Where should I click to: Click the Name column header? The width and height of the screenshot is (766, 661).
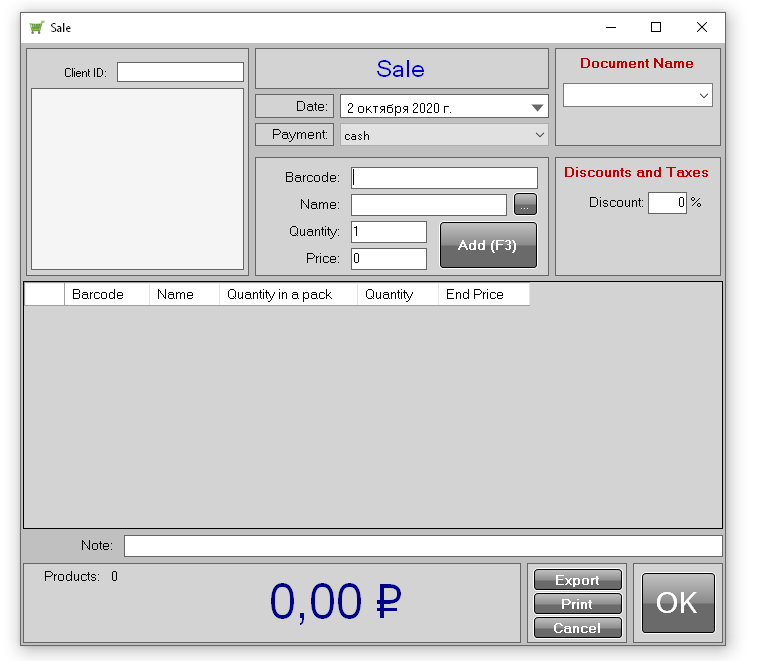tap(184, 294)
